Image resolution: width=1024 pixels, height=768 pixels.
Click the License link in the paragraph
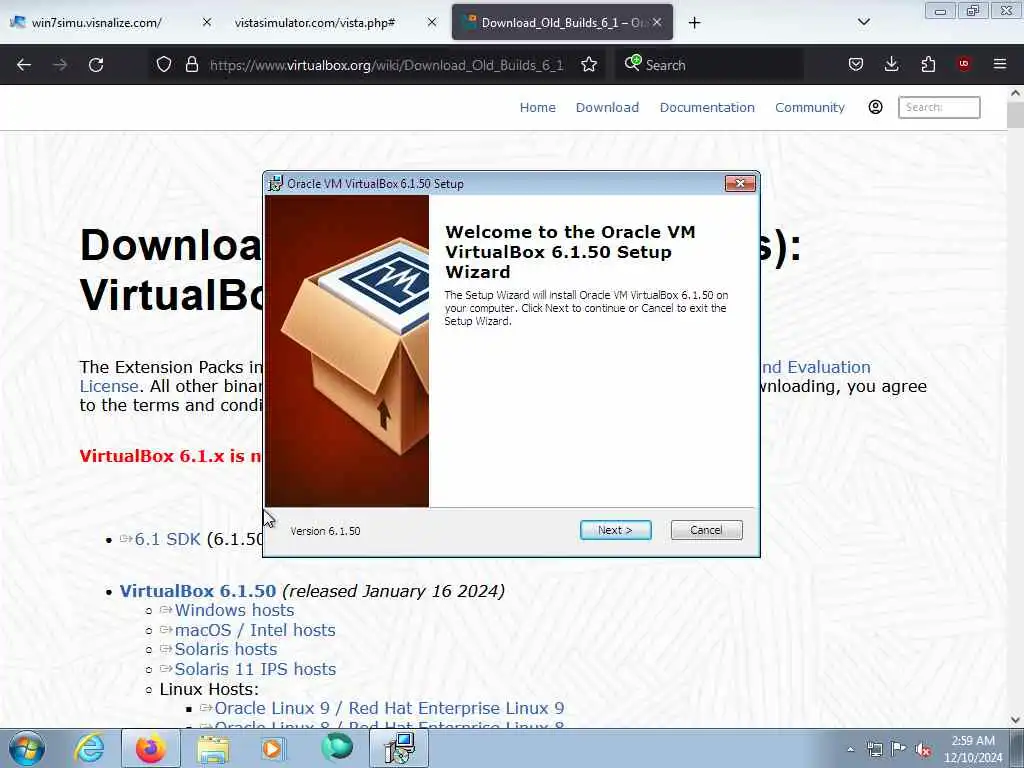pyautogui.click(x=109, y=386)
